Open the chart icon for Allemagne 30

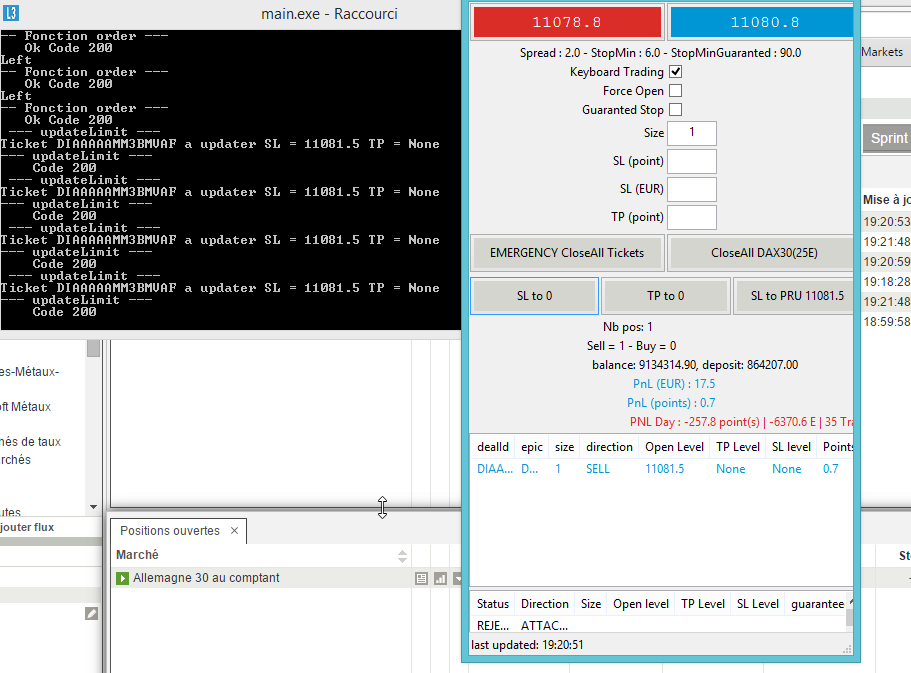point(440,578)
